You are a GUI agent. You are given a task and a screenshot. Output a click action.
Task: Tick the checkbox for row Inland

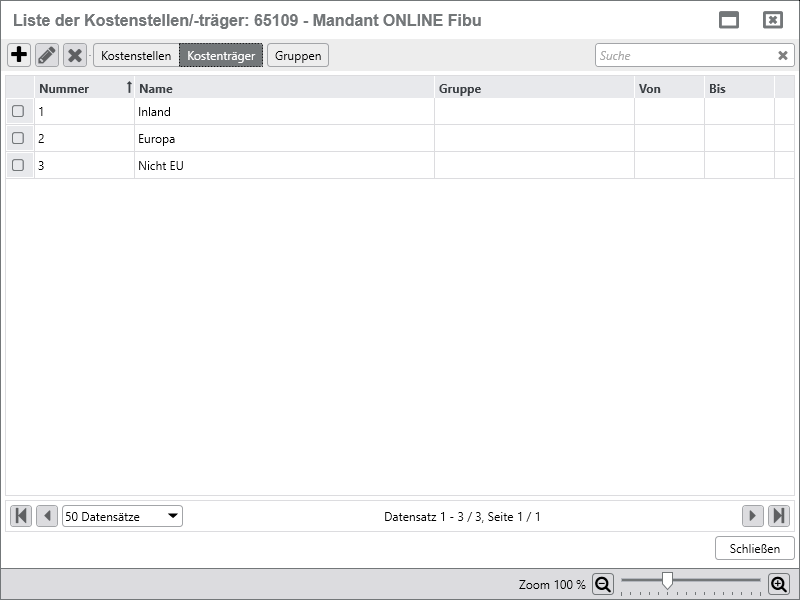tap(19, 112)
